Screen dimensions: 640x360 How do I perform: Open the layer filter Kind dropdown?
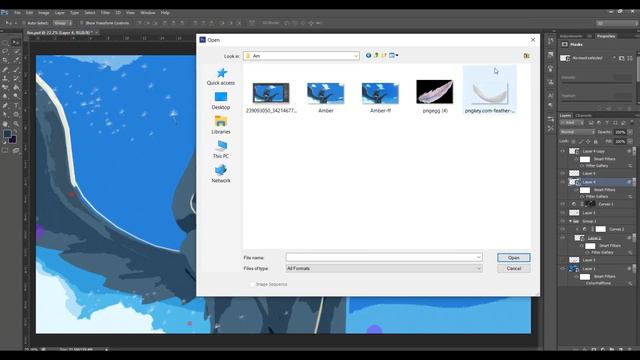point(571,123)
